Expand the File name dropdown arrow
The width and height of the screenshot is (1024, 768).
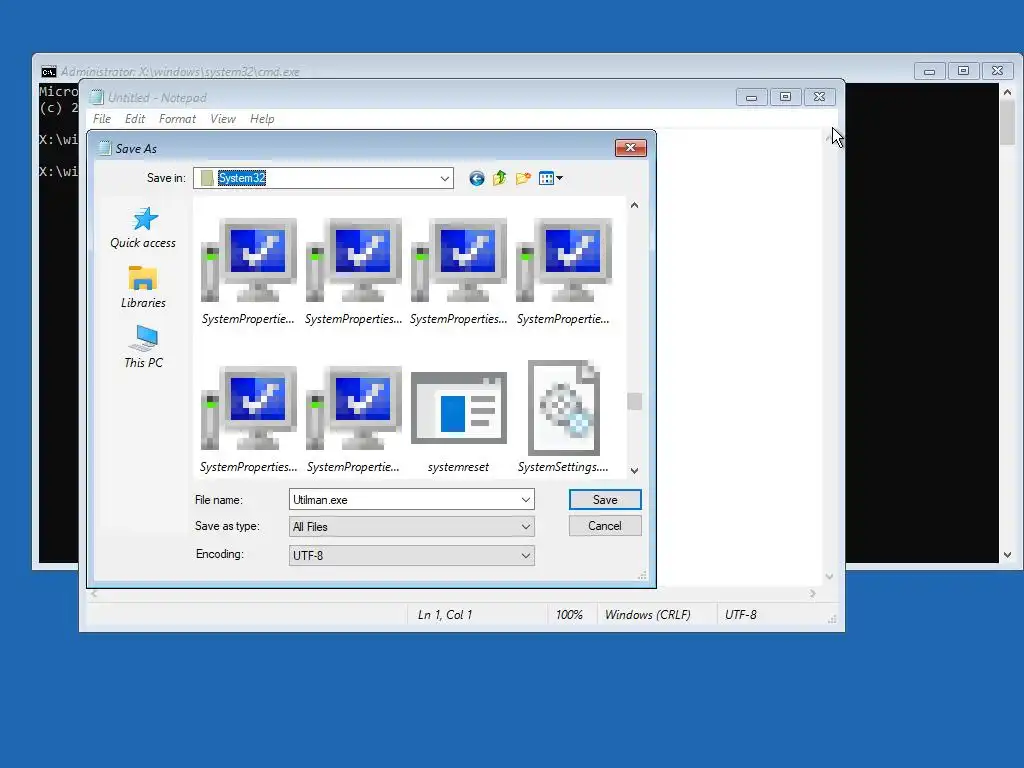coord(526,500)
